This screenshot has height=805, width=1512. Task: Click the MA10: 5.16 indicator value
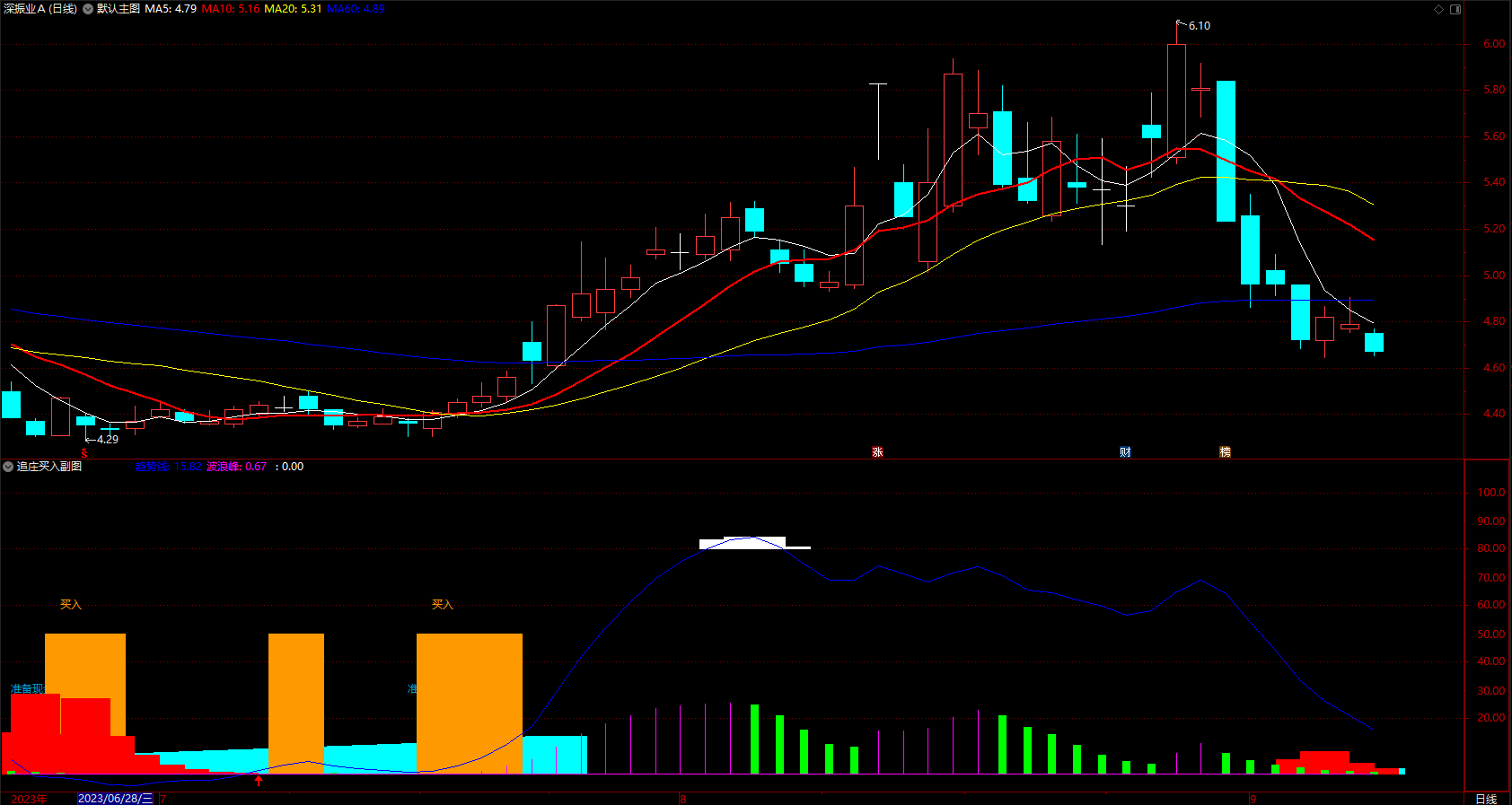(231, 9)
